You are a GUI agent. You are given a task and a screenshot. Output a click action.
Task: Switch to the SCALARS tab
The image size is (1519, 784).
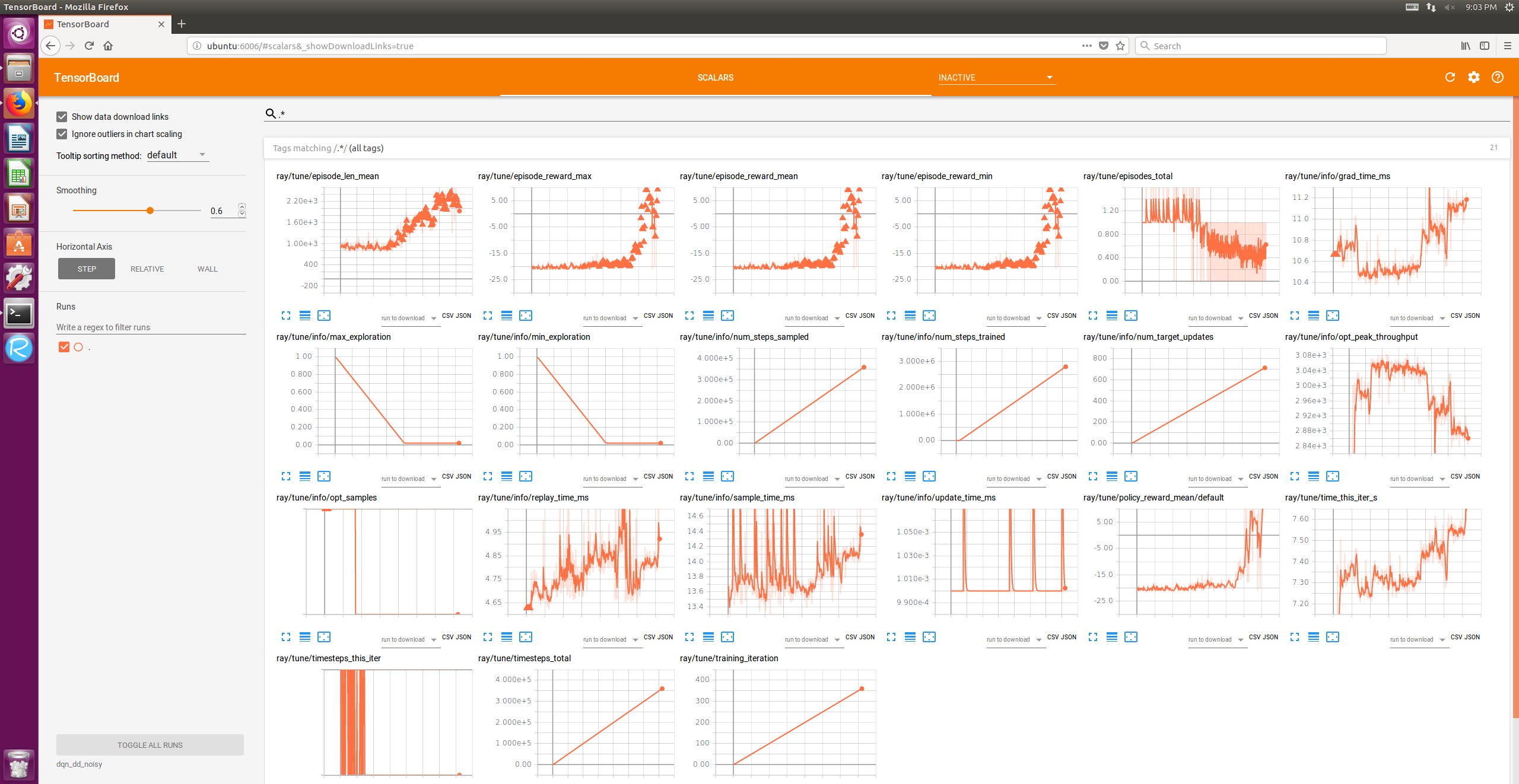tap(714, 77)
